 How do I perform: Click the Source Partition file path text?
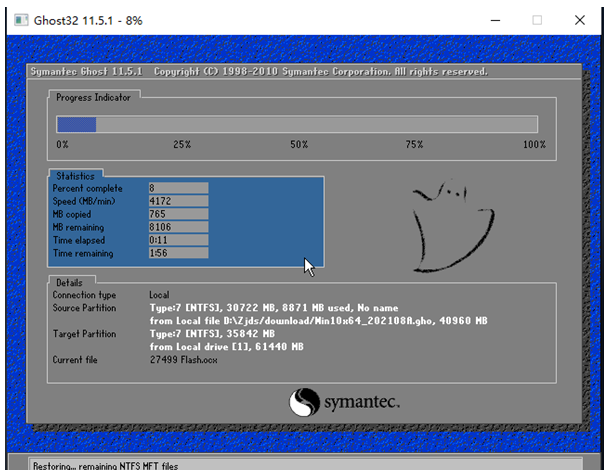[x=318, y=320]
